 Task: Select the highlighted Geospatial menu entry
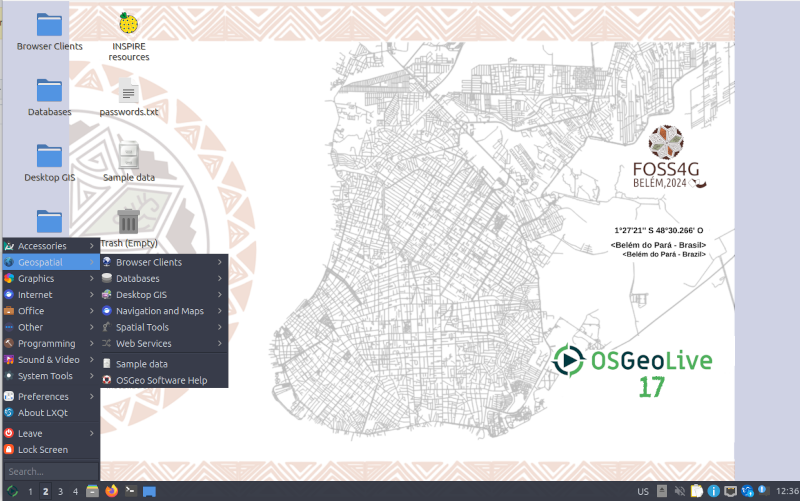pyautogui.click(x=51, y=262)
